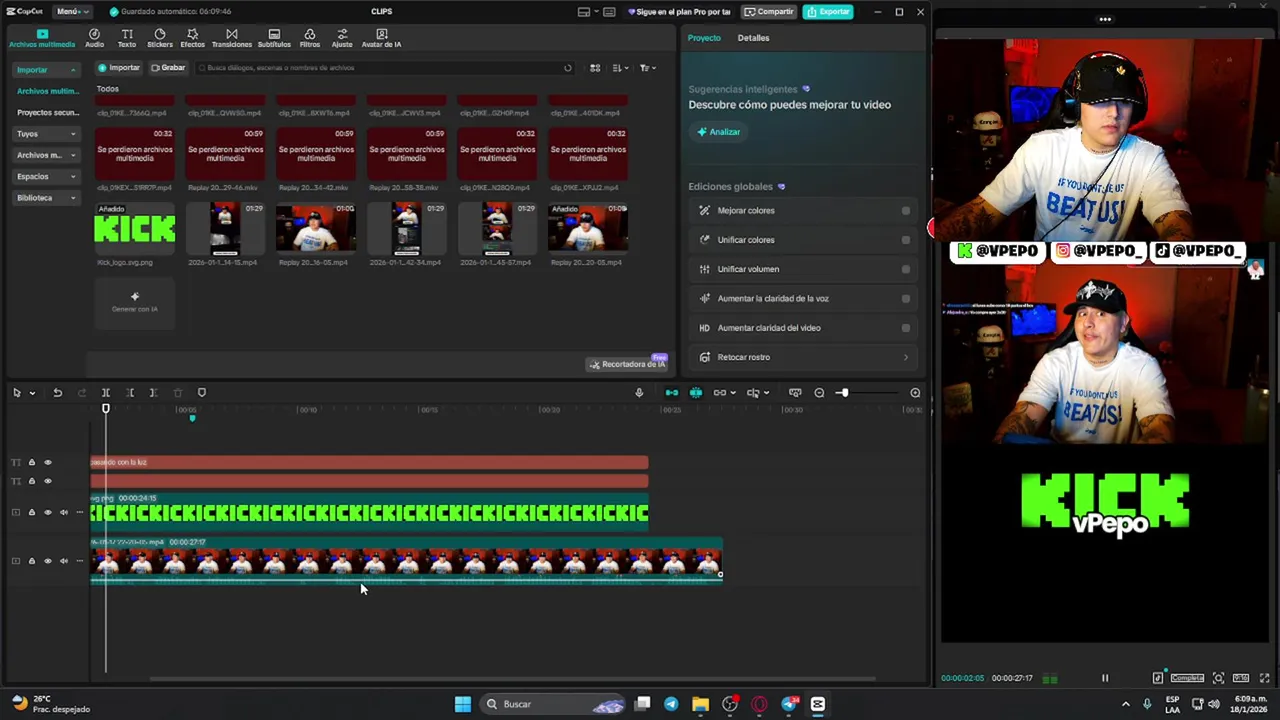Expand Retocar rostro options
The height and width of the screenshot is (720, 1280).
[x=906, y=357]
